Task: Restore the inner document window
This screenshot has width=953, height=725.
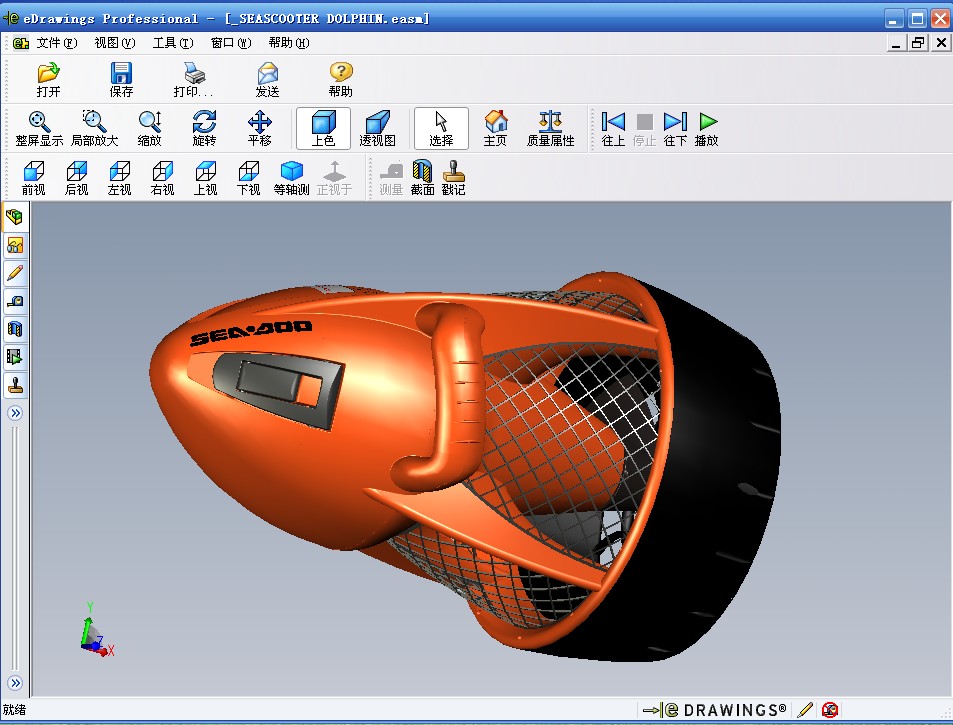Action: (918, 43)
